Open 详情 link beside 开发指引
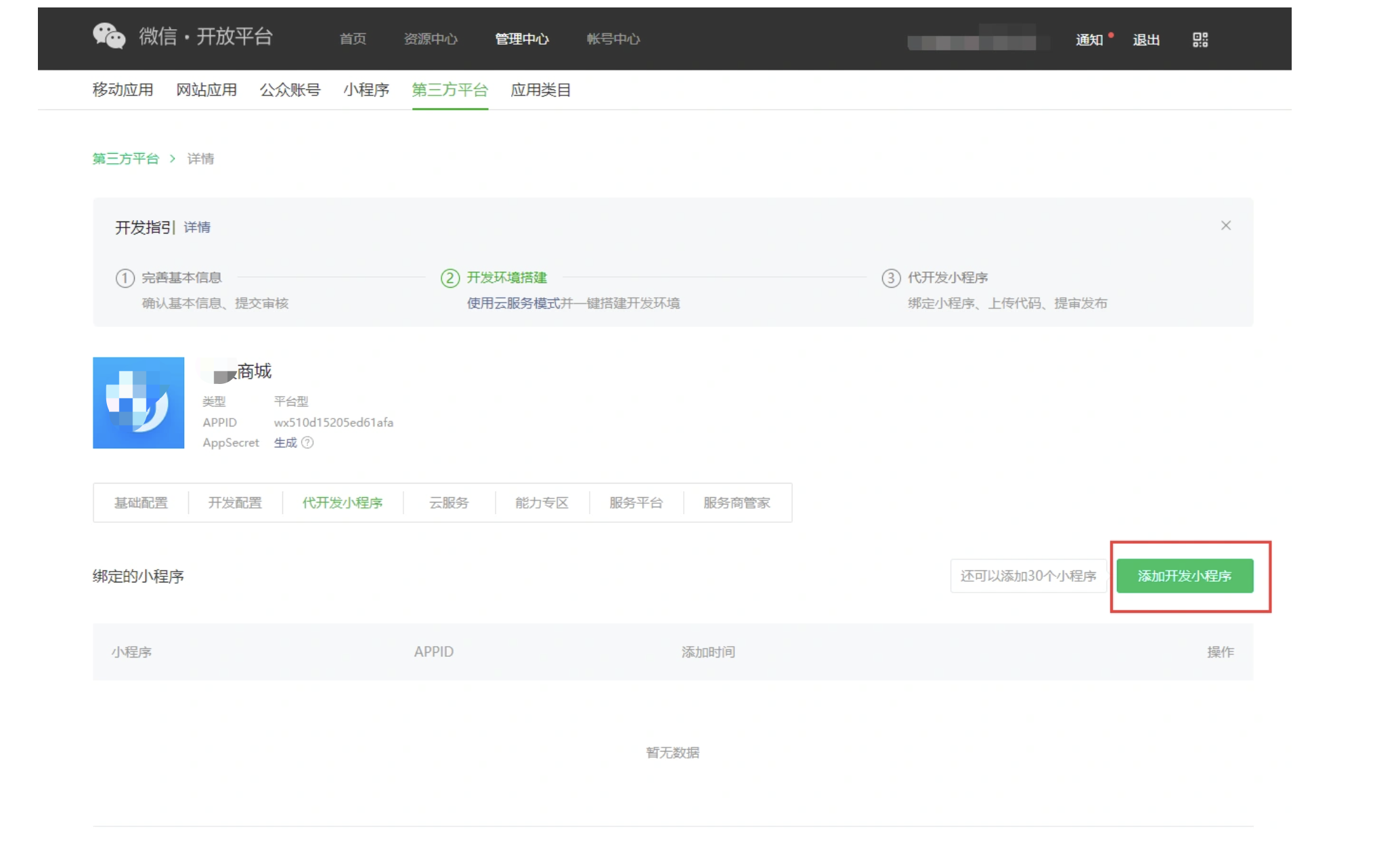This screenshot has width=1400, height=856. click(x=197, y=228)
